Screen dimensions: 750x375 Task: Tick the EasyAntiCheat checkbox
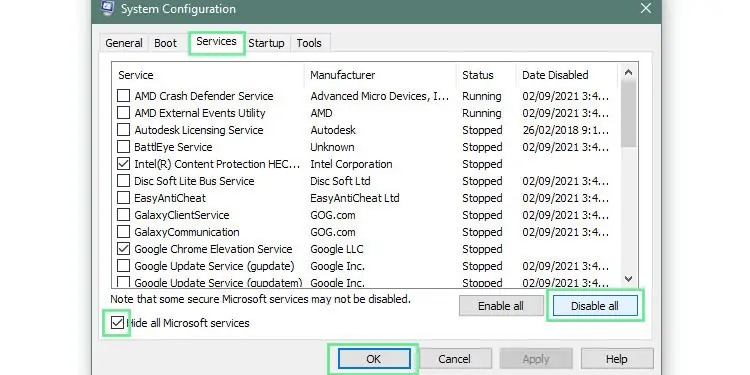point(123,198)
